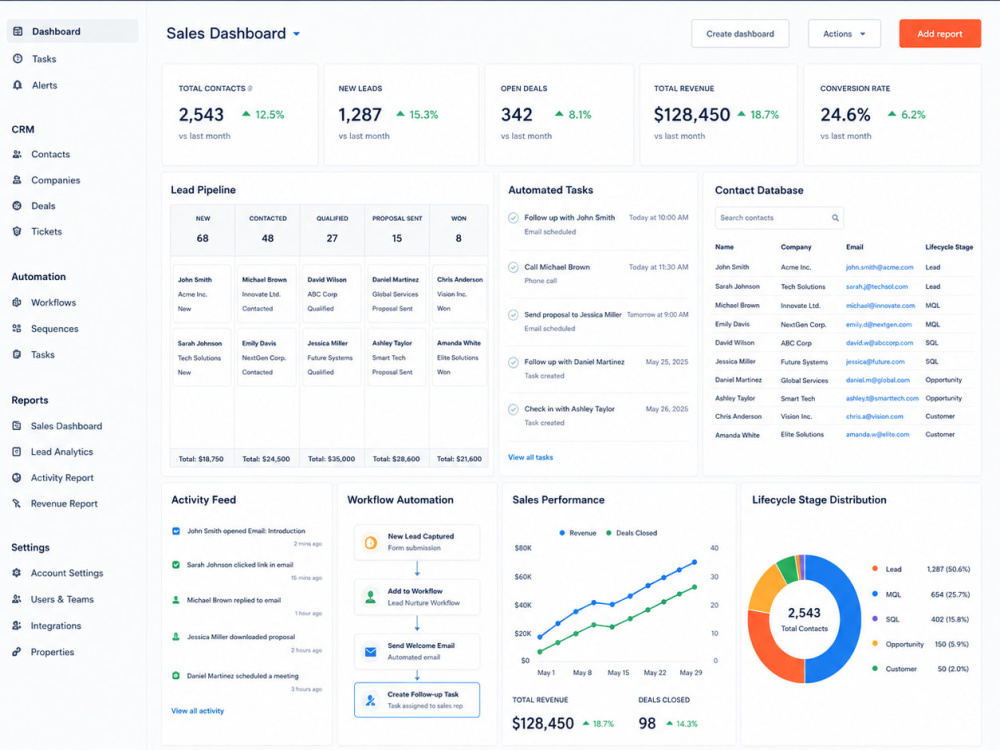This screenshot has height=750, width=1000.
Task: Check off Send proposal to Jessica Miller
Action: click(513, 315)
